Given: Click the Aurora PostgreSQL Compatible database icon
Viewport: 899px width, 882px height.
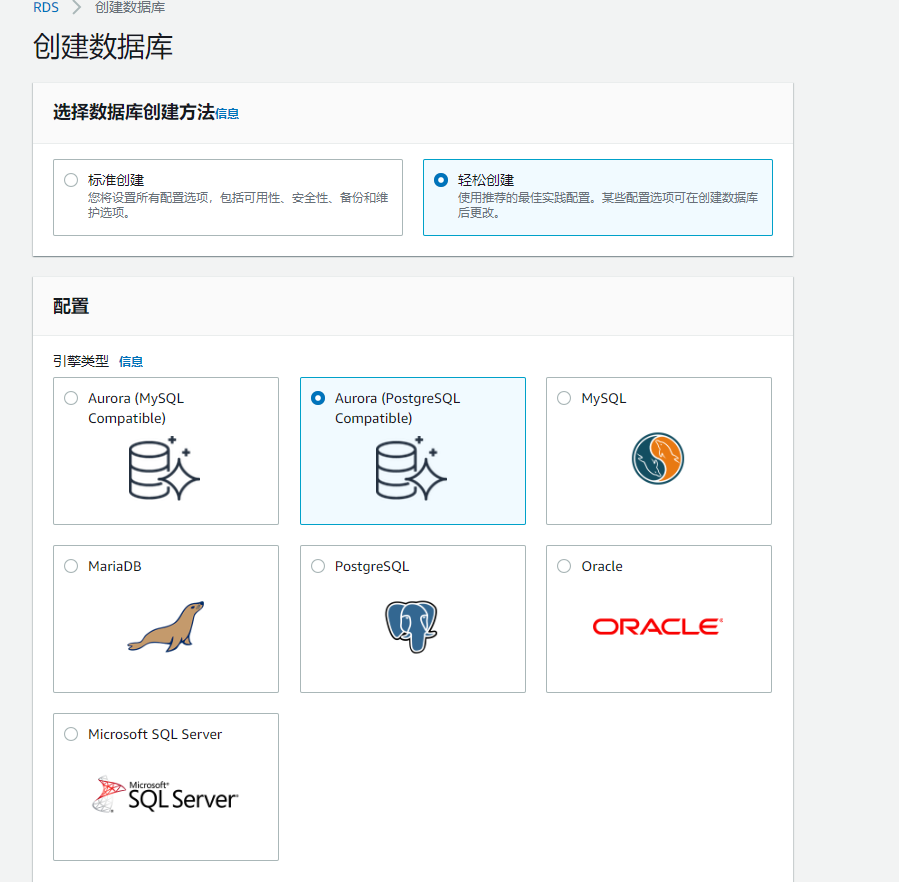Looking at the screenshot, I should (411, 468).
